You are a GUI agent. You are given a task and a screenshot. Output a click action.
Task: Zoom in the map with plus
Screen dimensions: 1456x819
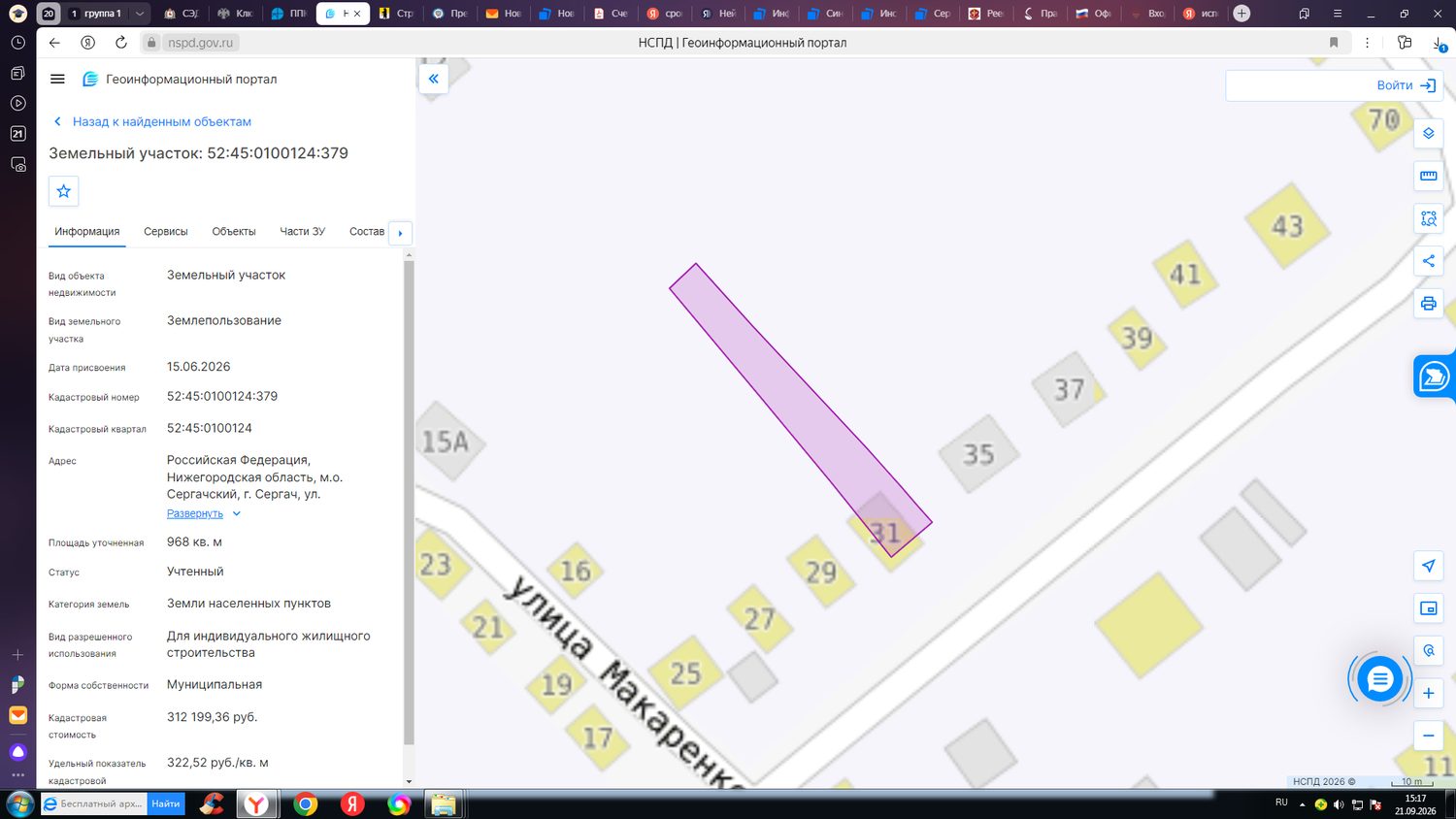click(1428, 694)
